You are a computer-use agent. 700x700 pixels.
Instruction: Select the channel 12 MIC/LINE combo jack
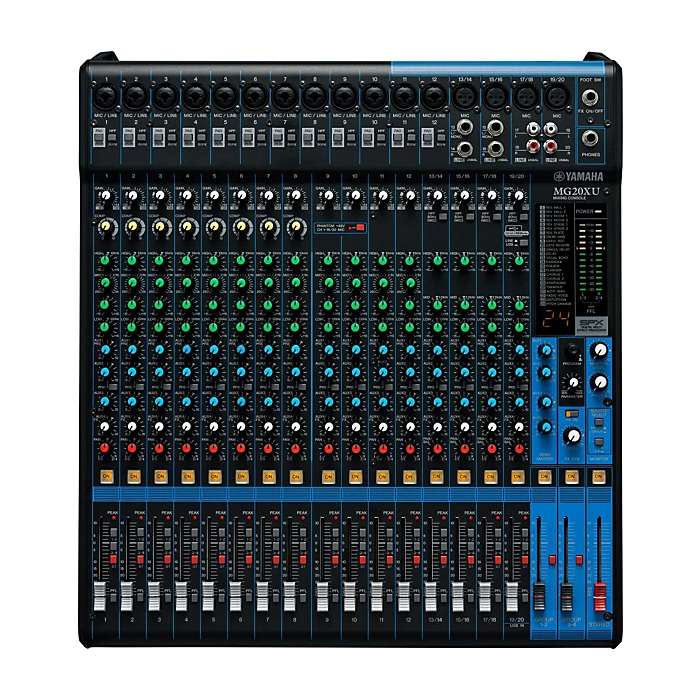coord(434,97)
